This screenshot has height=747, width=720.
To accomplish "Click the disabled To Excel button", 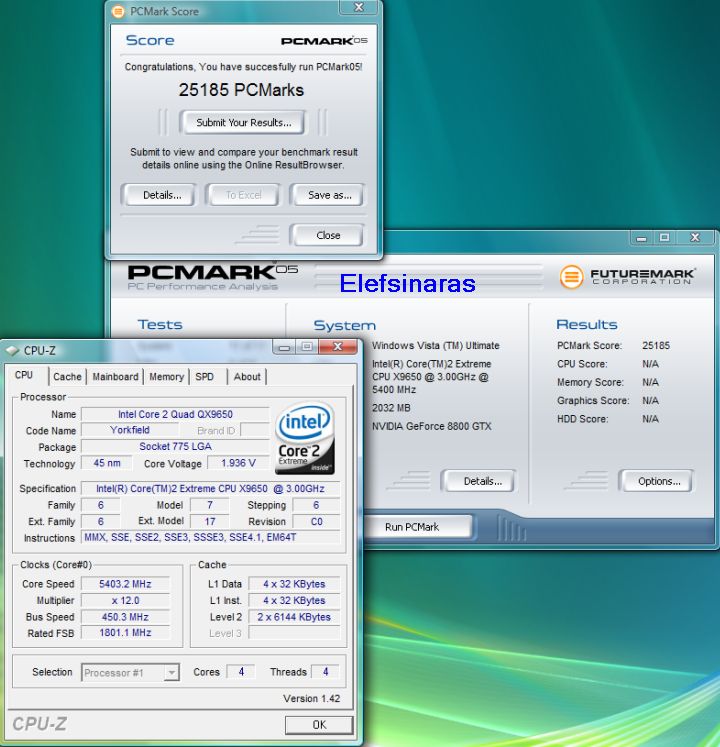I will click(x=243, y=195).
